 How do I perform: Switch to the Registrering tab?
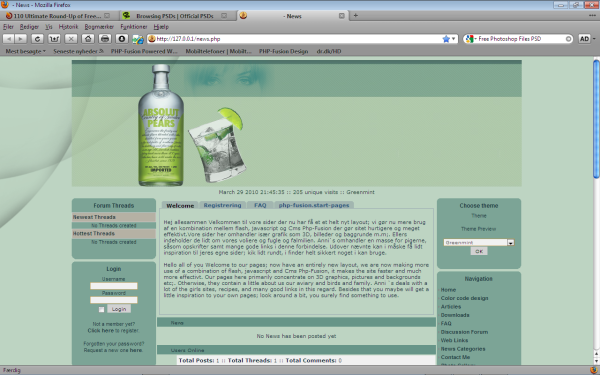click(222, 205)
